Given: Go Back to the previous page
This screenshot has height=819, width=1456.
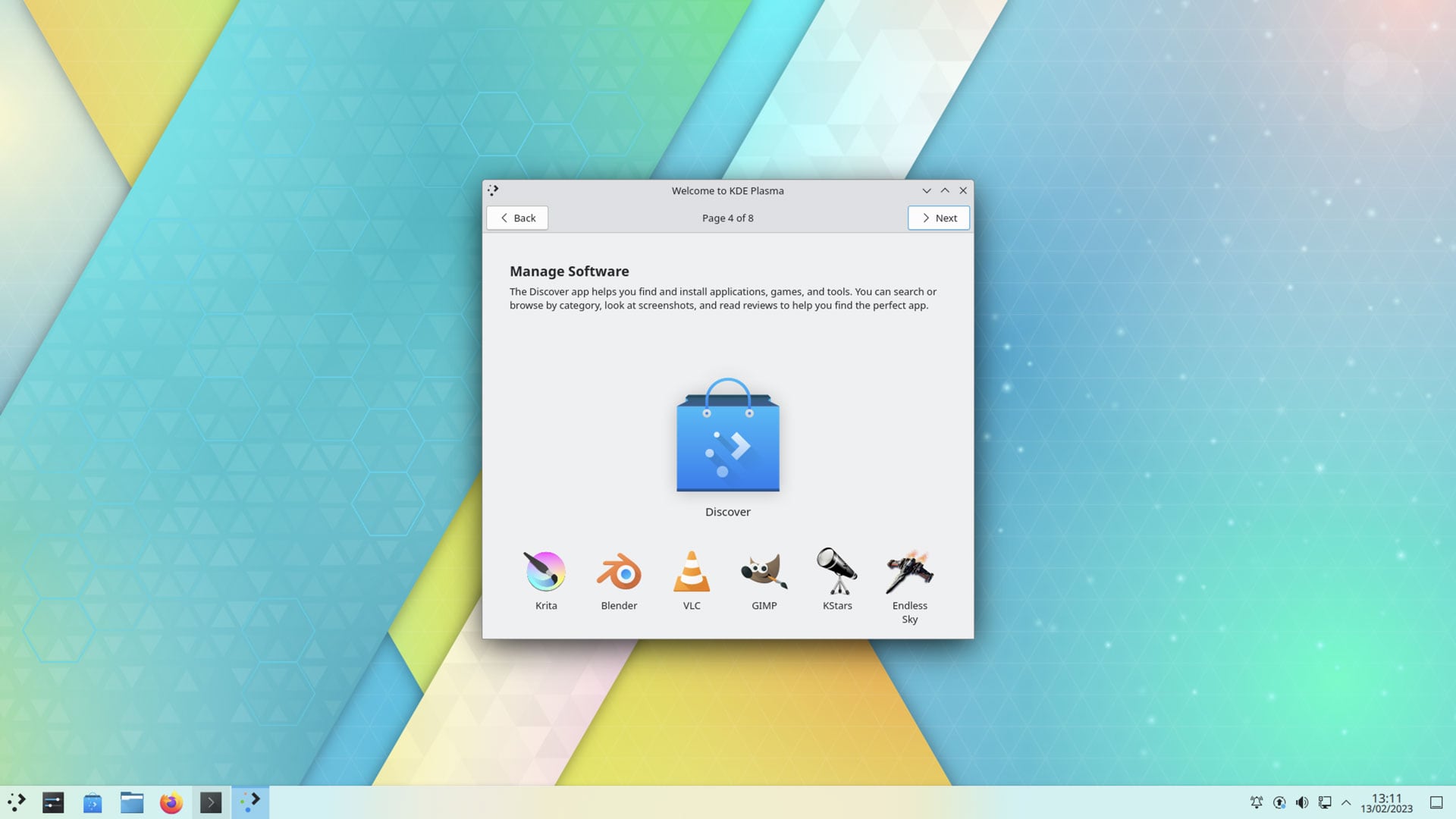Looking at the screenshot, I should point(517,218).
